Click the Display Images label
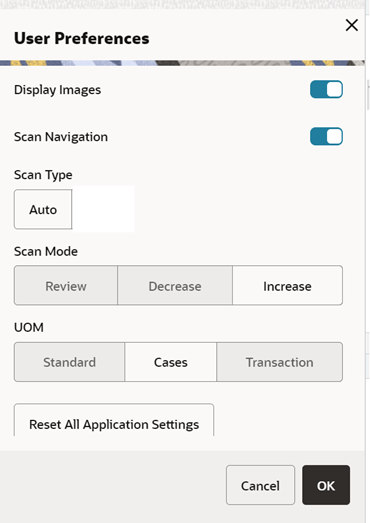370x523 pixels. click(x=57, y=90)
